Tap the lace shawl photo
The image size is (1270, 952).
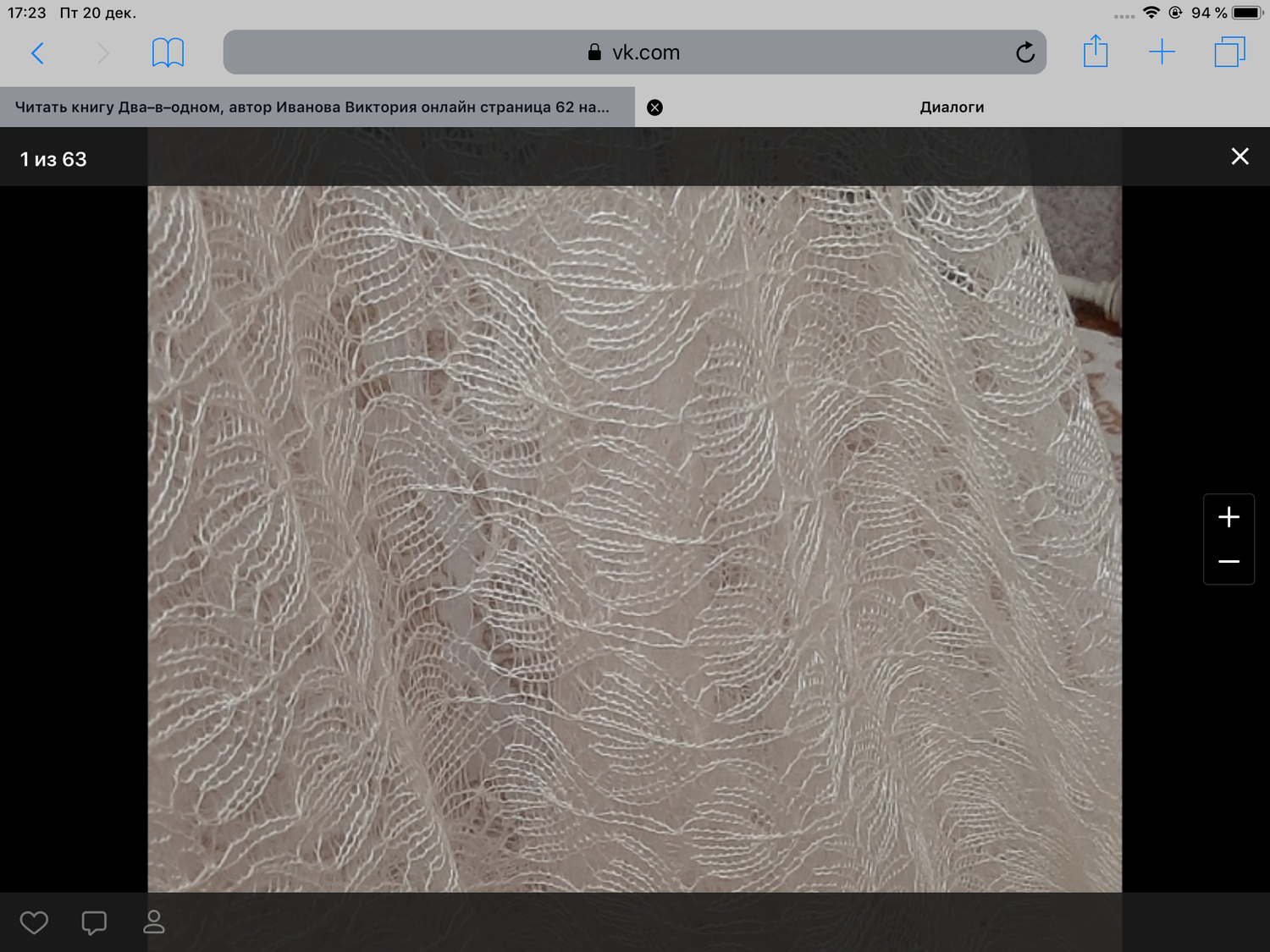(635, 539)
